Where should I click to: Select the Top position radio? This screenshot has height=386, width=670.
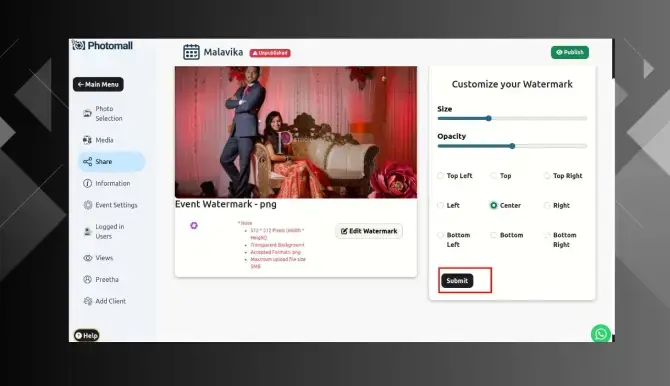494,176
